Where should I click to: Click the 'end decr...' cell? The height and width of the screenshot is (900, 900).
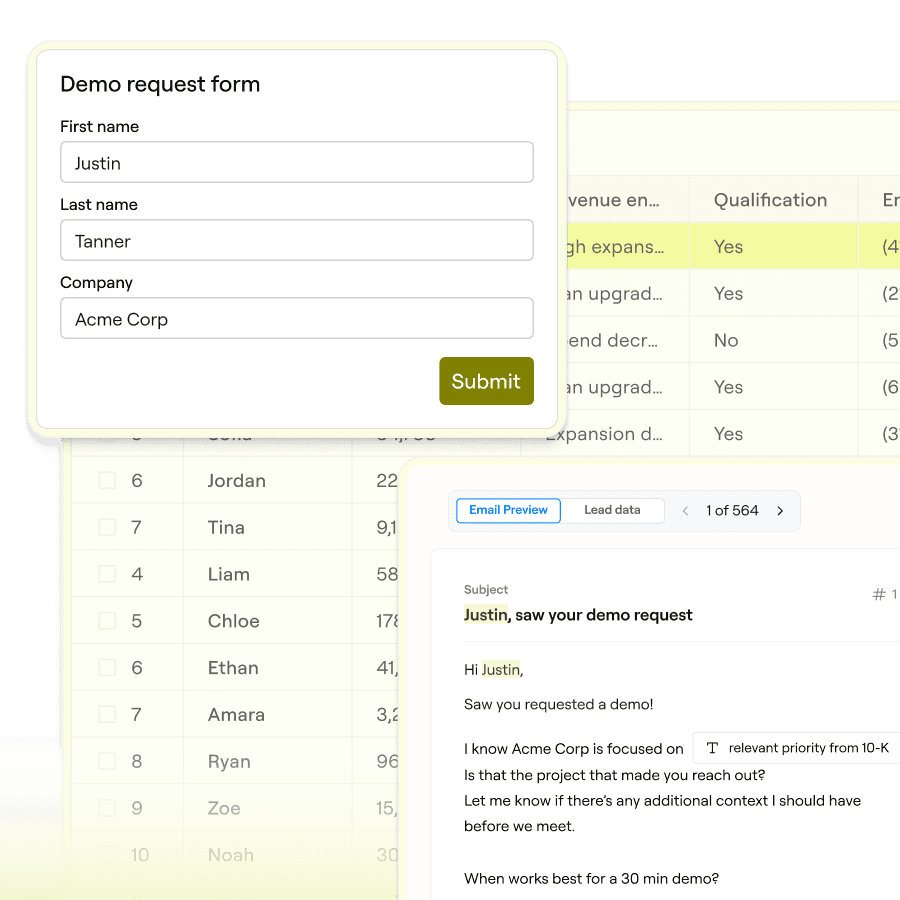click(x=628, y=340)
